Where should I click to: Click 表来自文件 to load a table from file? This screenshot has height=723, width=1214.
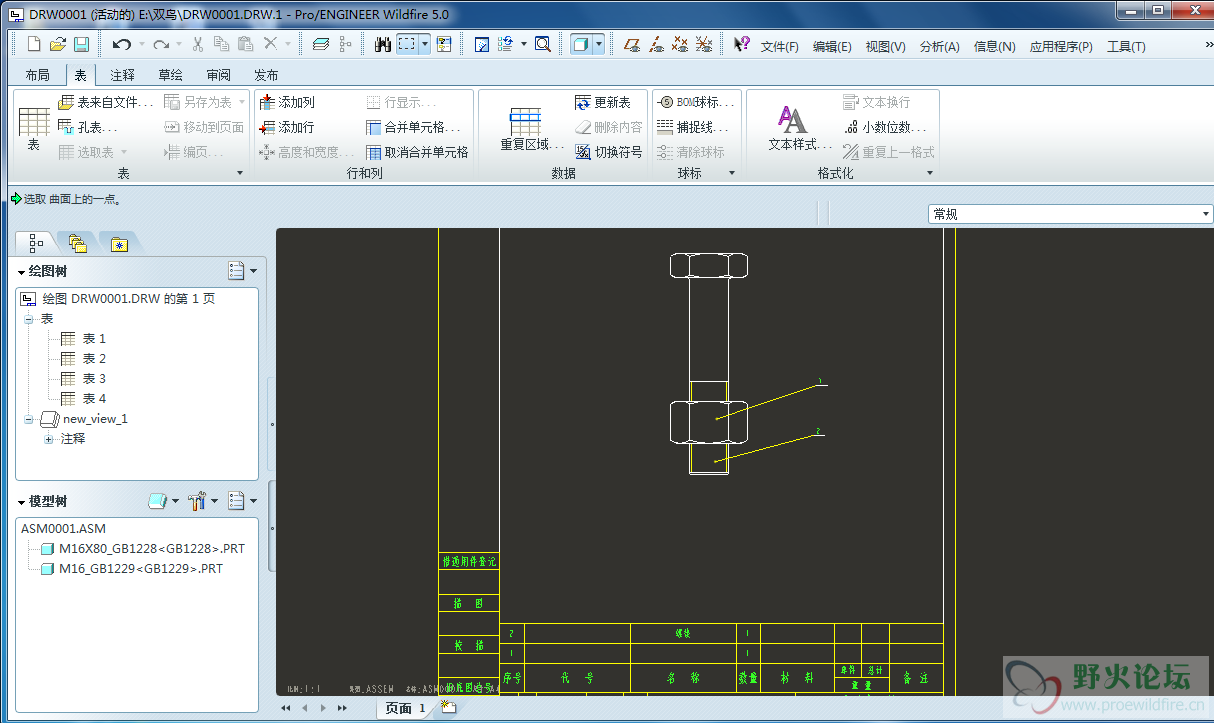pos(106,102)
